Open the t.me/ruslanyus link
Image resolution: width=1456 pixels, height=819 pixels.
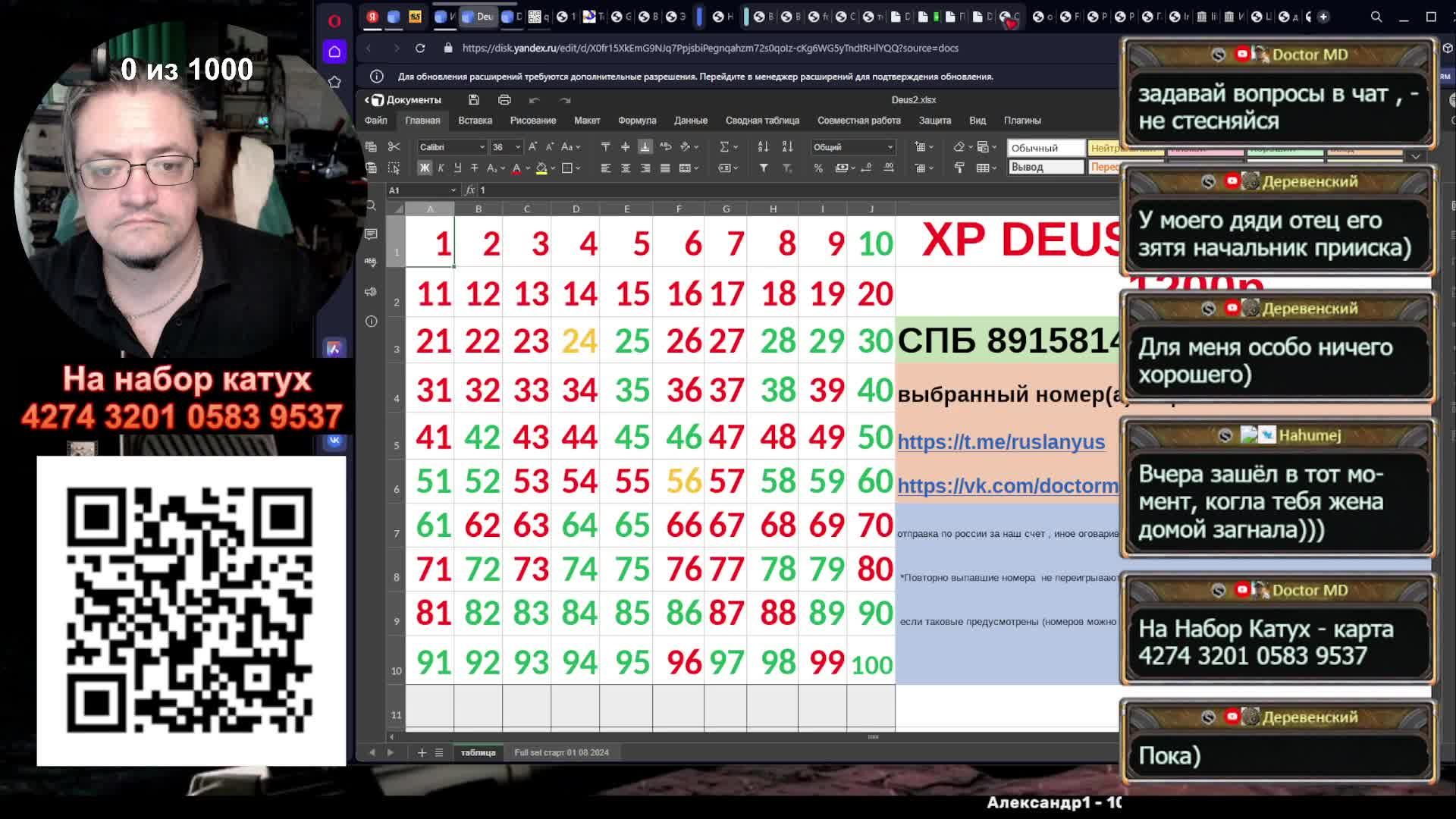[x=1001, y=442]
